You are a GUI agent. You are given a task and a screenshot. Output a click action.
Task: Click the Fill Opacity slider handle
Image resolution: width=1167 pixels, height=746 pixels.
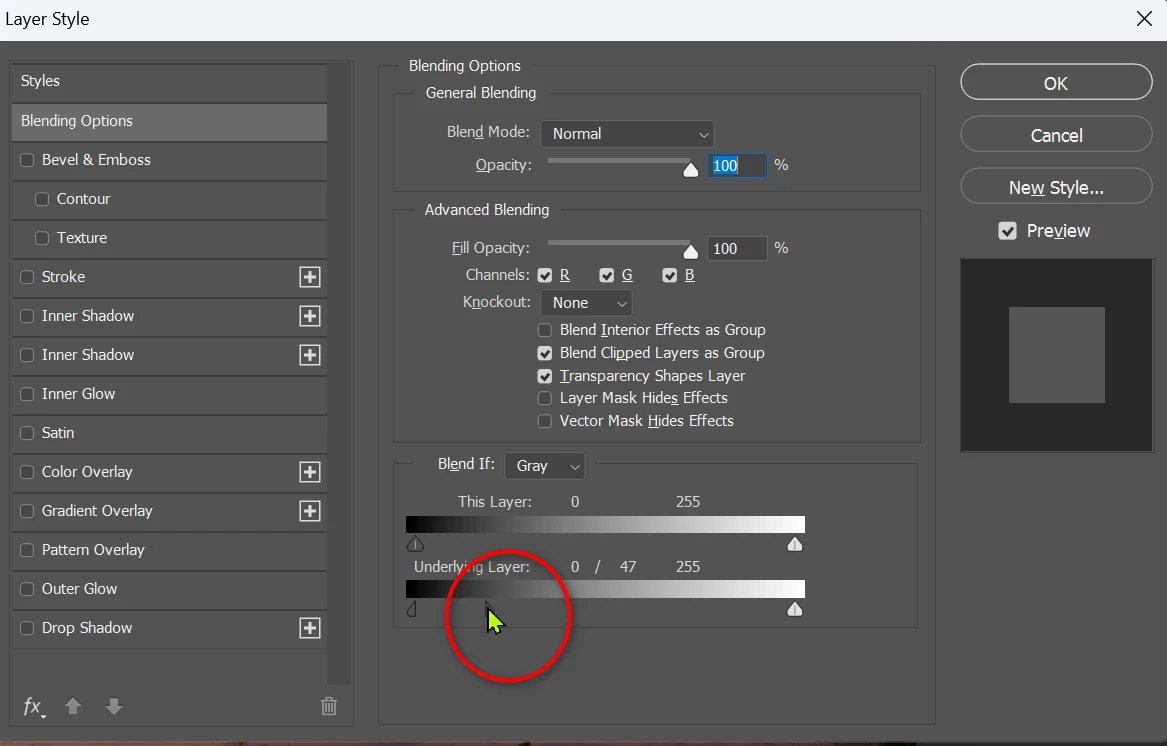(x=691, y=252)
